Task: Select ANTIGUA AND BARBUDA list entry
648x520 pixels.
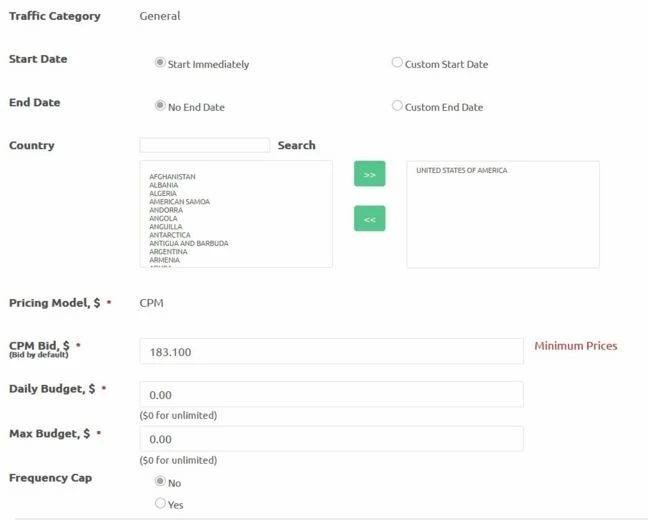Action: 189,243
